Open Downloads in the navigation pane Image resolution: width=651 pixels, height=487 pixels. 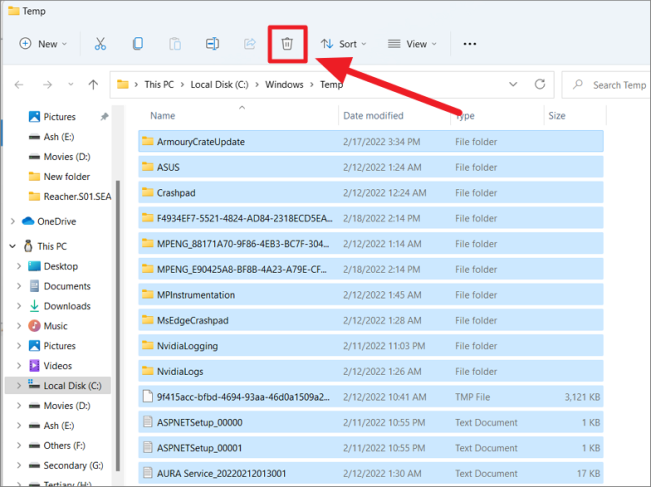coord(66,306)
